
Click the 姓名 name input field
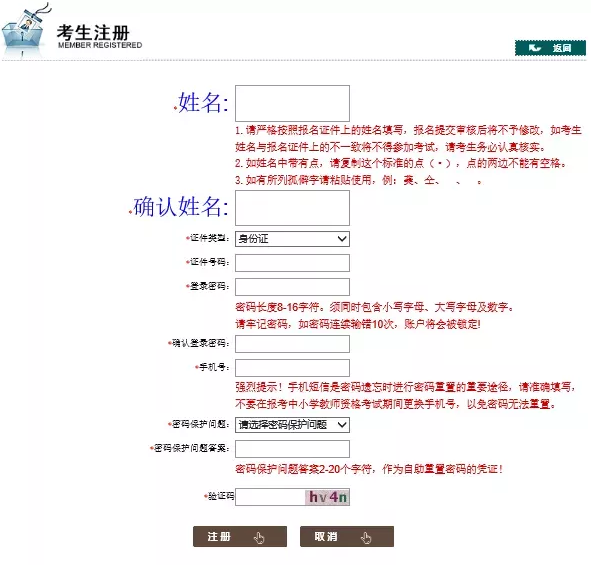point(292,103)
